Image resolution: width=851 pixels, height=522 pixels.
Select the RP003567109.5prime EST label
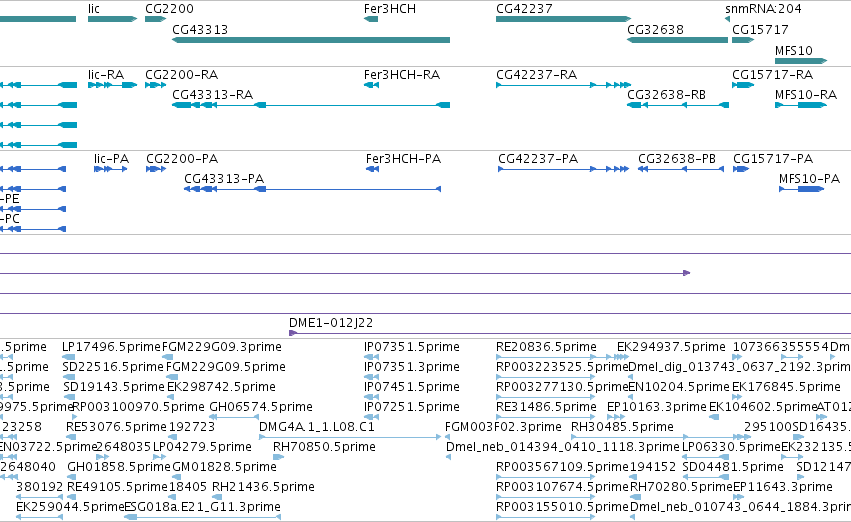click(562, 467)
